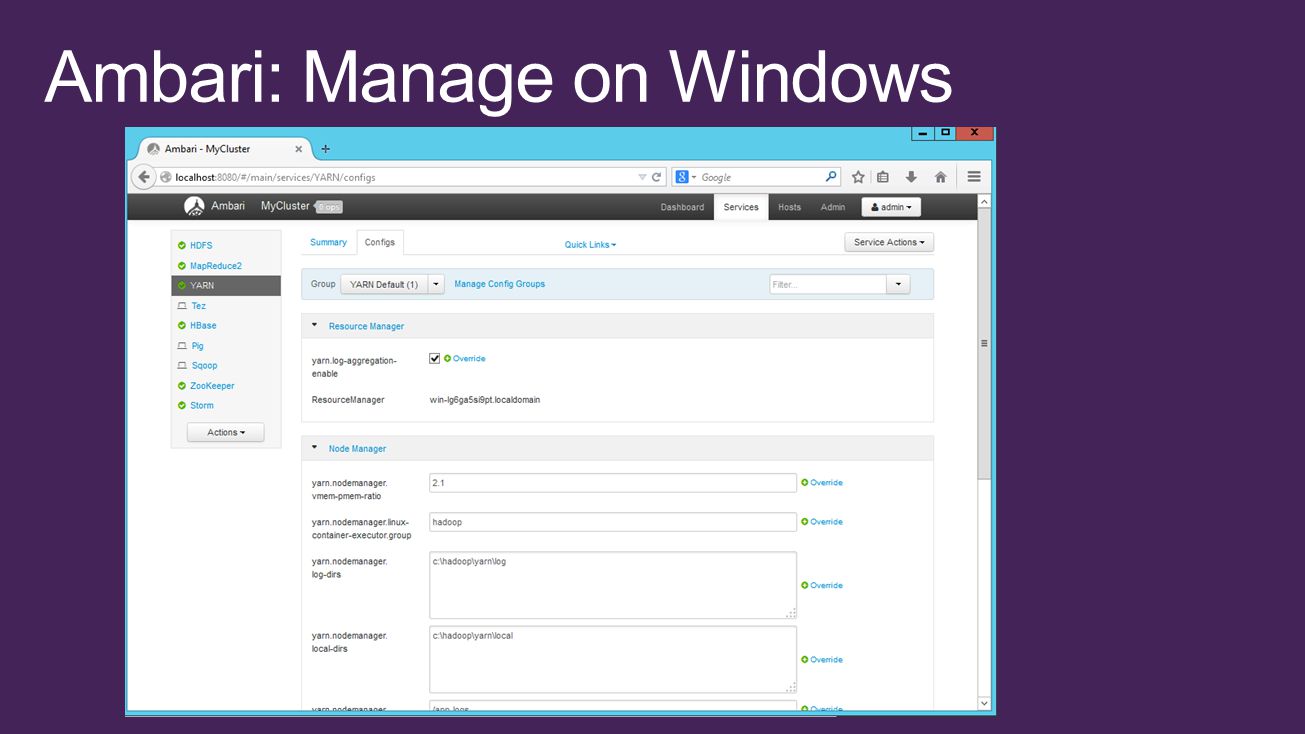Click the log-dirs text area
This screenshot has height=734, width=1305.
pyautogui.click(x=613, y=585)
